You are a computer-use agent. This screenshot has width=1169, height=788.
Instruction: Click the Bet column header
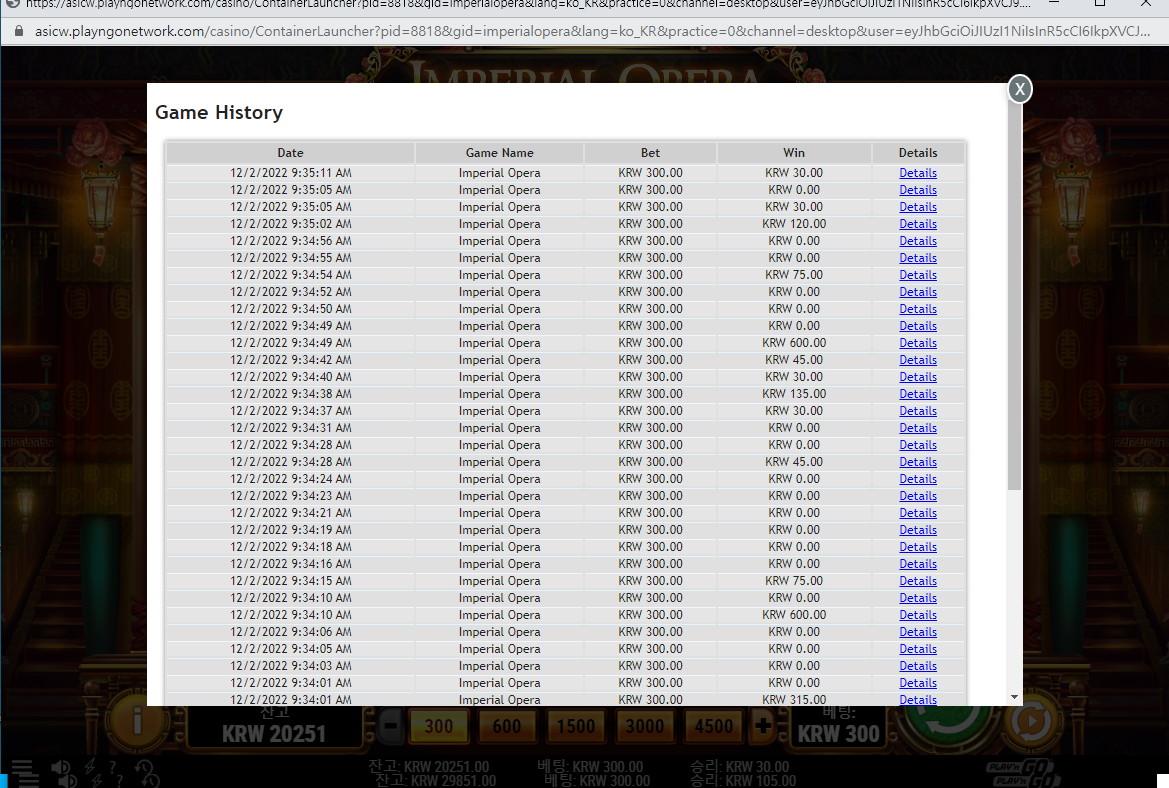[x=650, y=153]
